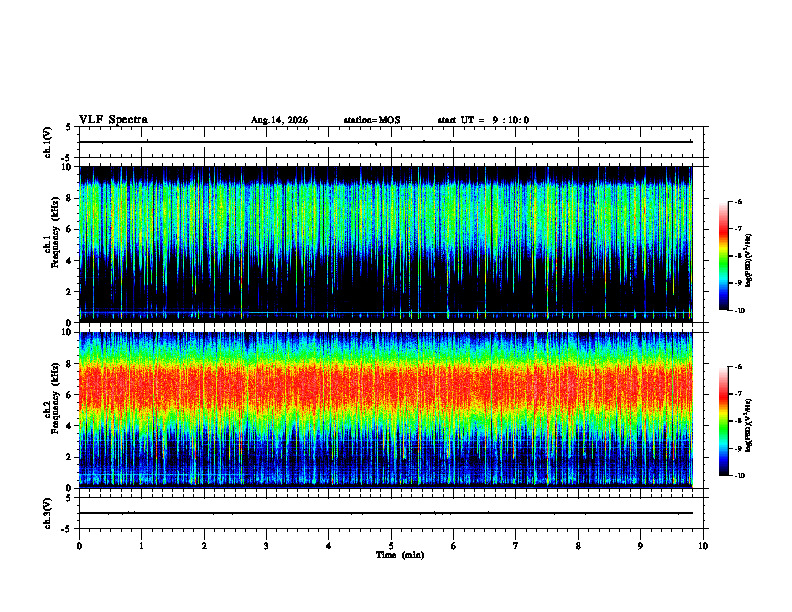Image resolution: width=792 pixels, height=612 pixels.
Task: Click the '8' kHz tick on ch.1 axis
Action: (71, 198)
